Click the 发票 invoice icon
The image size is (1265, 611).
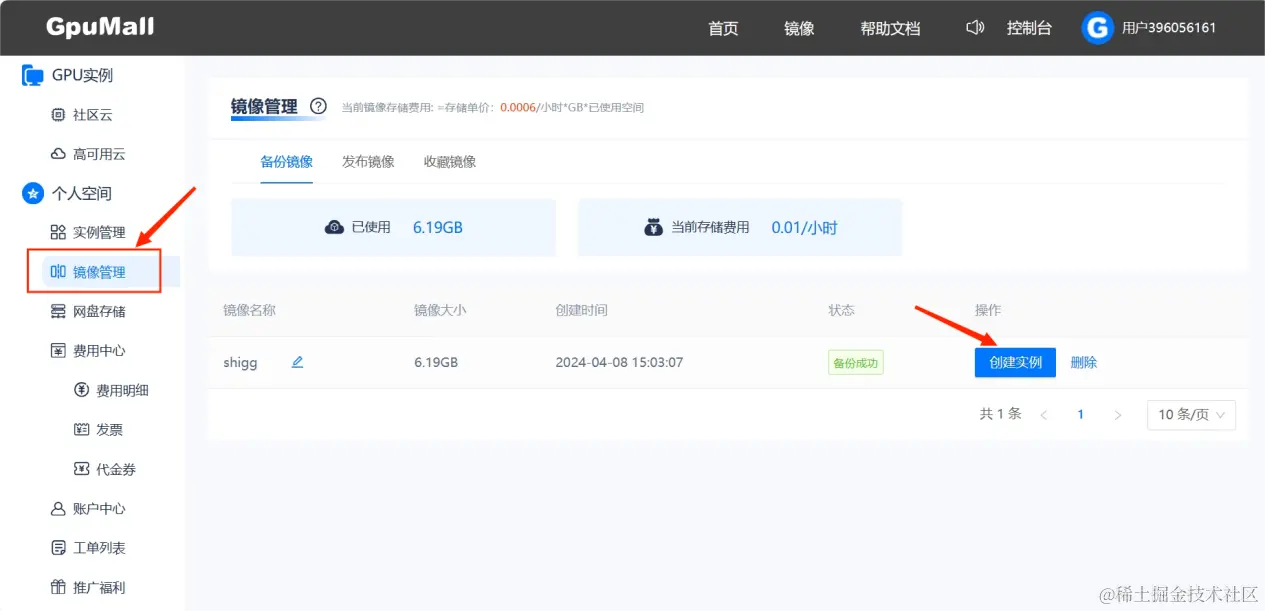coord(82,429)
